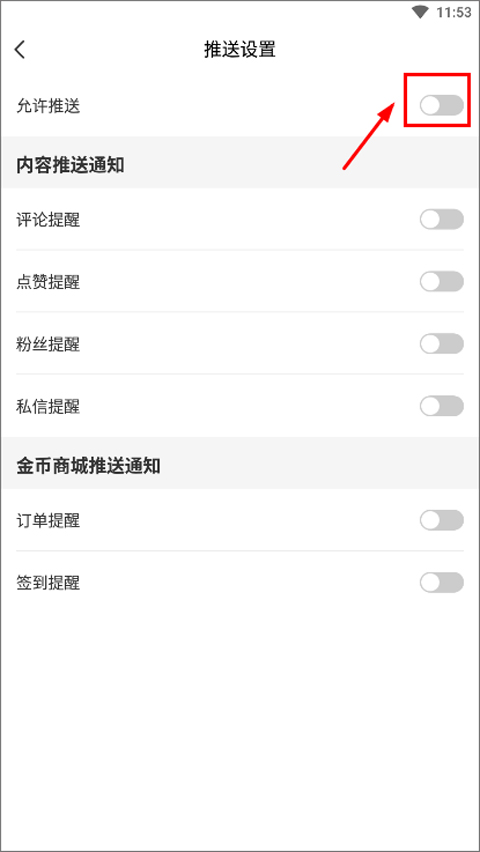Viewport: 480px width, 852px height.
Task: Enable the 允许推送 switch
Action: pyautogui.click(x=441, y=105)
